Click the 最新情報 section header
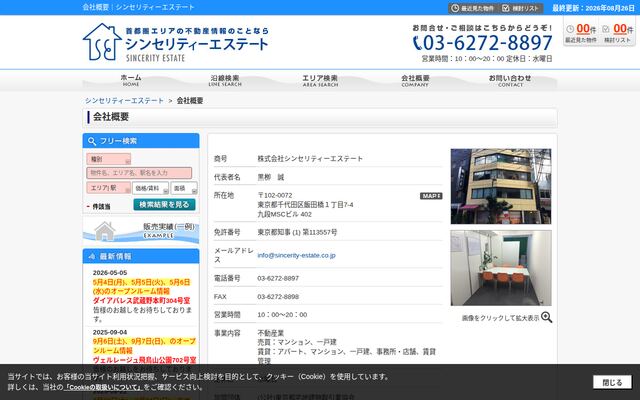640x400 pixels. [141, 256]
